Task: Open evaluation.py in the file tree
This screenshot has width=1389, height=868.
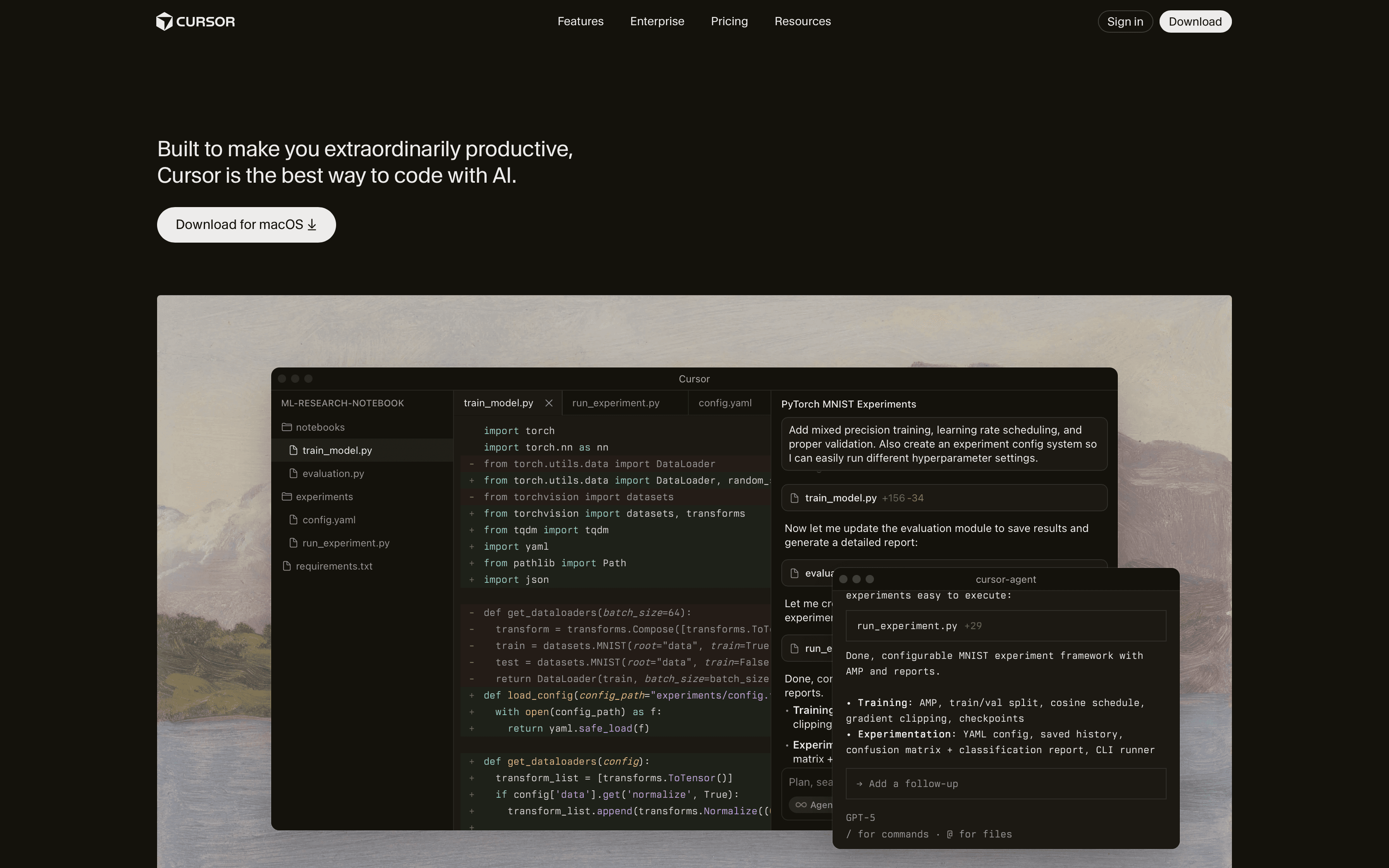Action: point(362,474)
